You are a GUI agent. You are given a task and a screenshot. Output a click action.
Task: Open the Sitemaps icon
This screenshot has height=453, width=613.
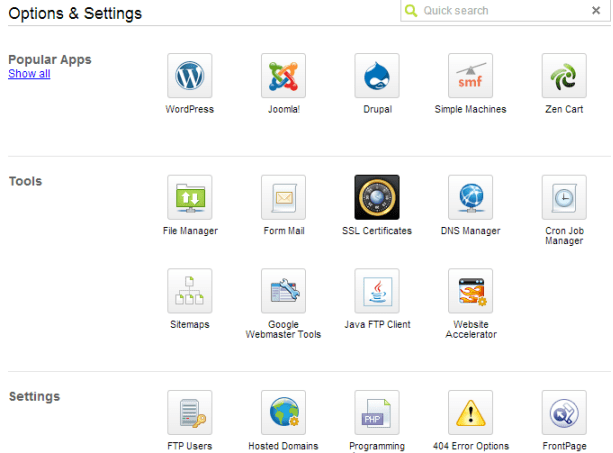pyautogui.click(x=190, y=291)
